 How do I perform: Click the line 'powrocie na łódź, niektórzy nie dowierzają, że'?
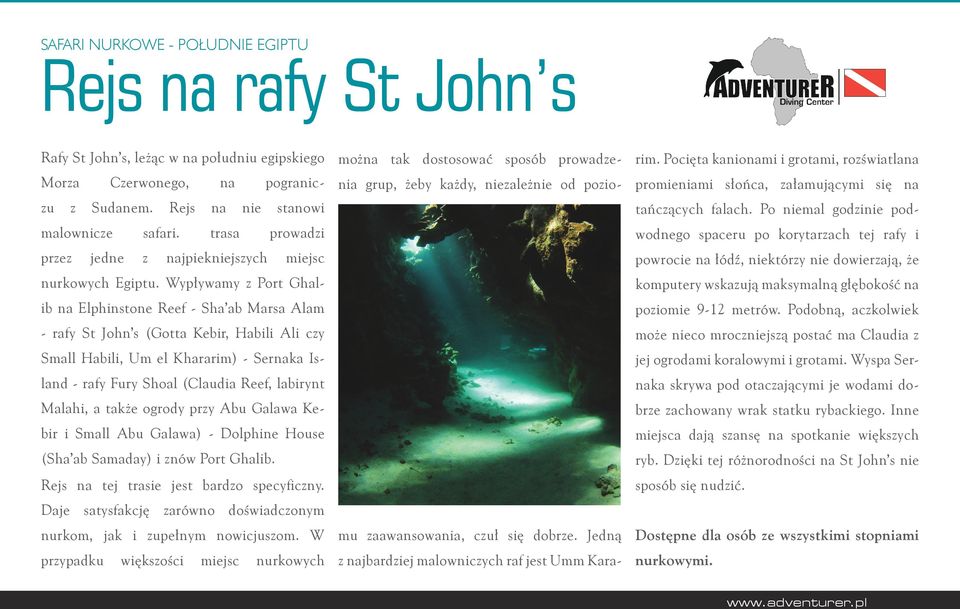pos(777,260)
